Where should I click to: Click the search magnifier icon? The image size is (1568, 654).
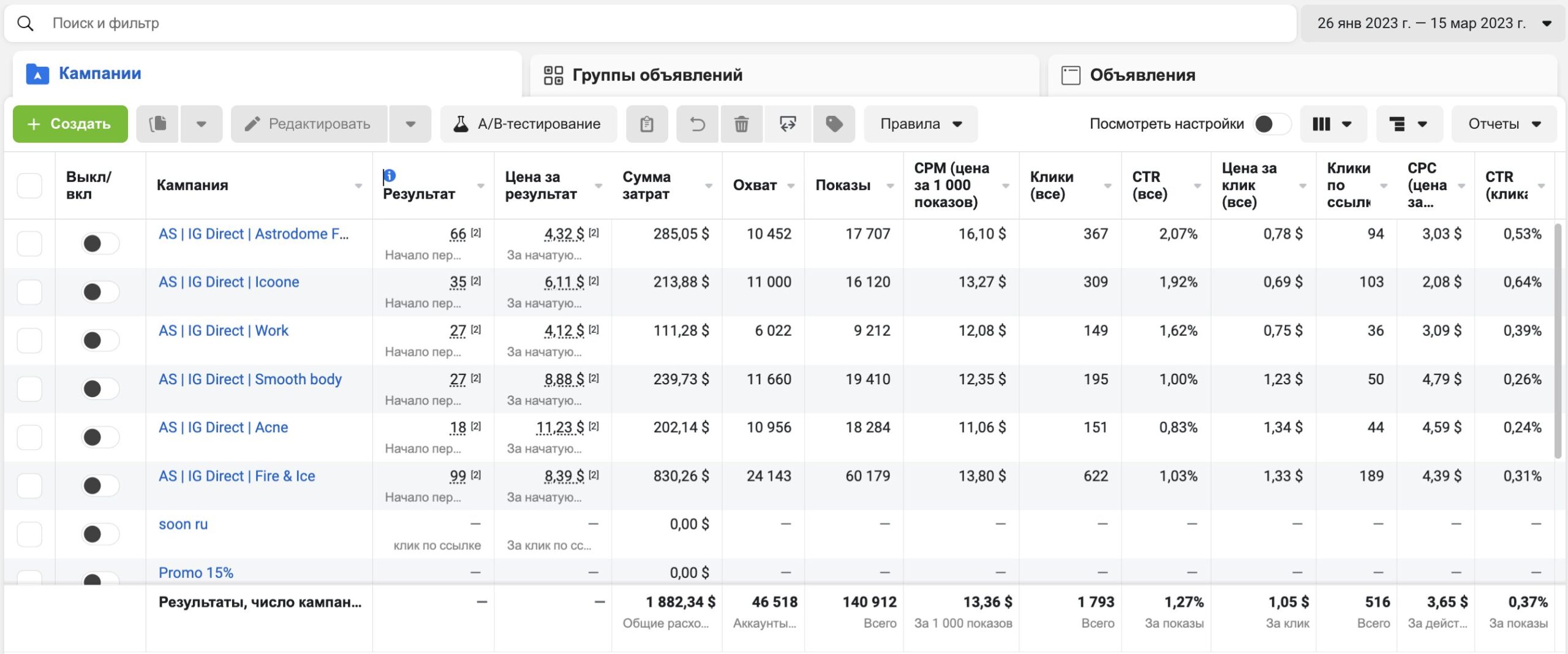25,23
